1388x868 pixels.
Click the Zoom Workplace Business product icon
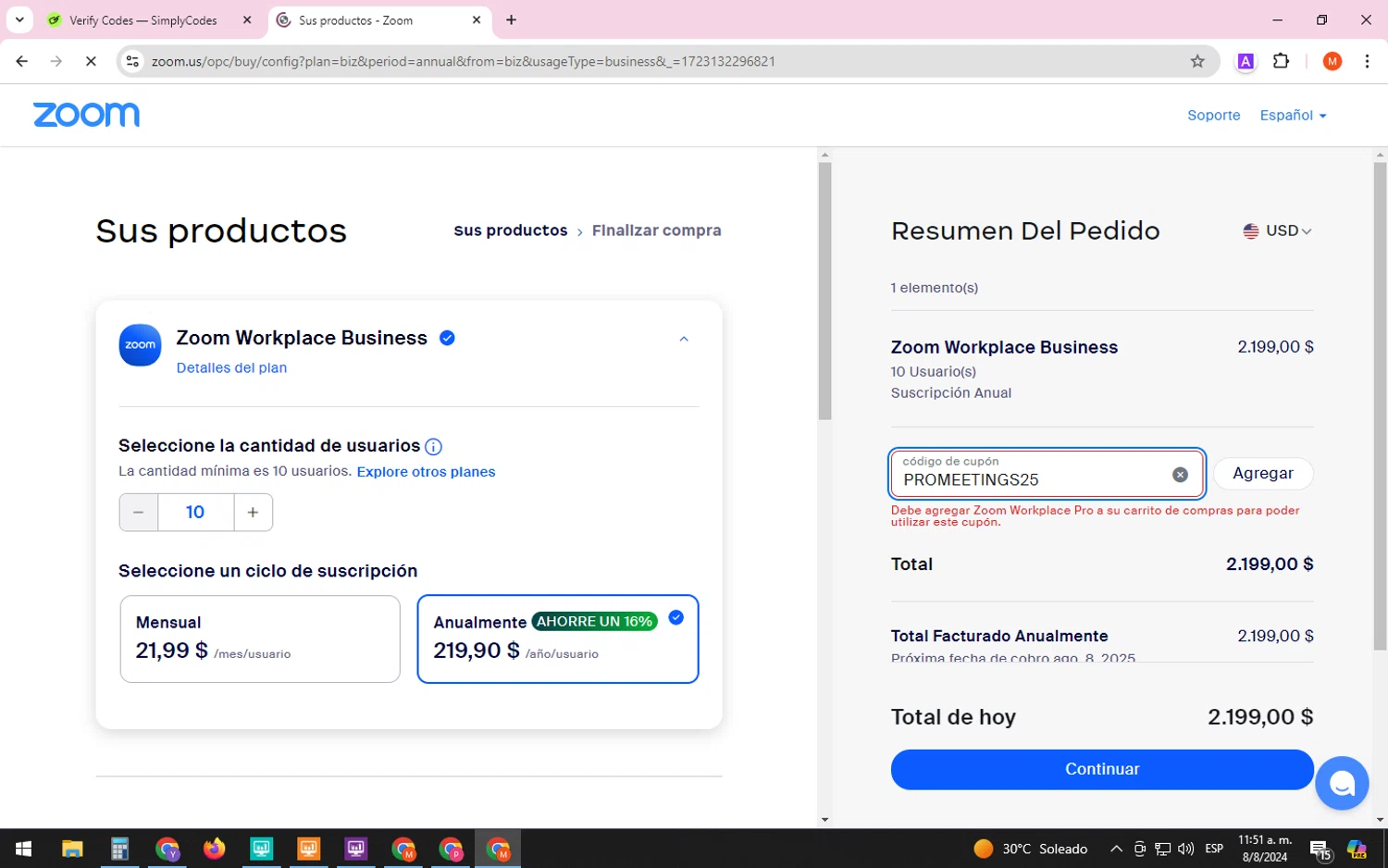(141, 345)
